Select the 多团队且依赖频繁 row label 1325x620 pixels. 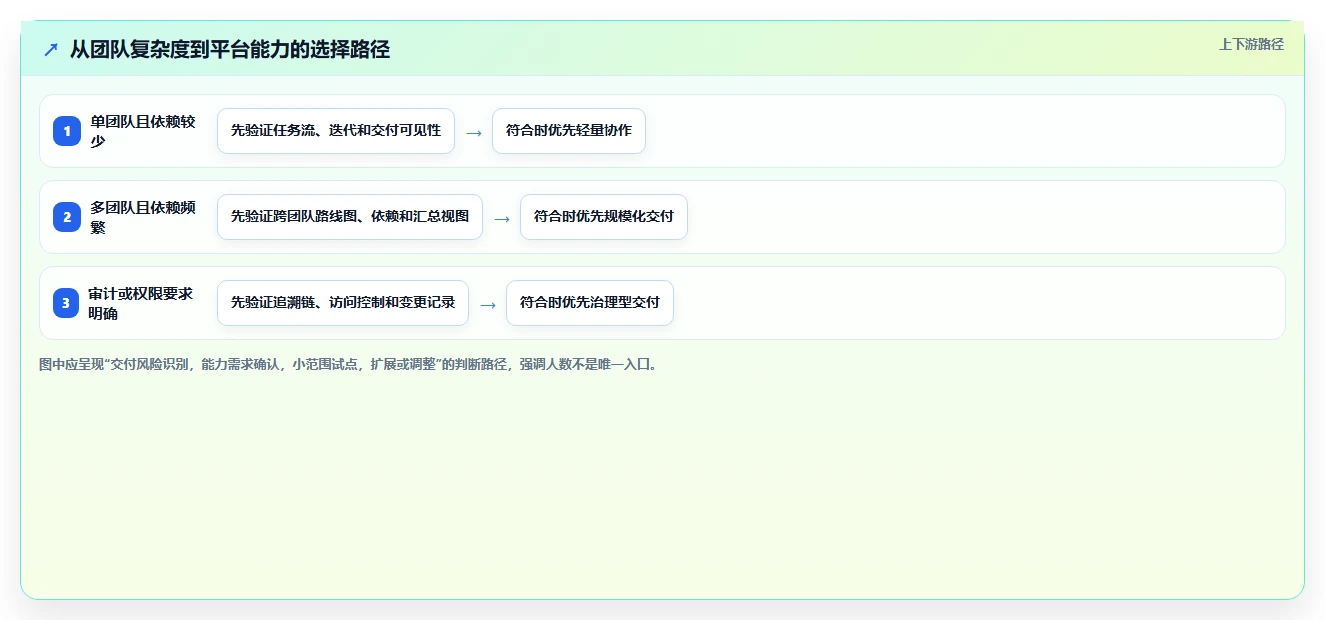(143, 217)
